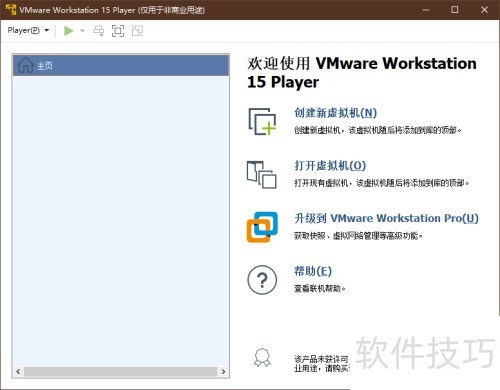This screenshot has width=500, height=390.
Task: Select the 主页 home item in library
Action: 121,65
